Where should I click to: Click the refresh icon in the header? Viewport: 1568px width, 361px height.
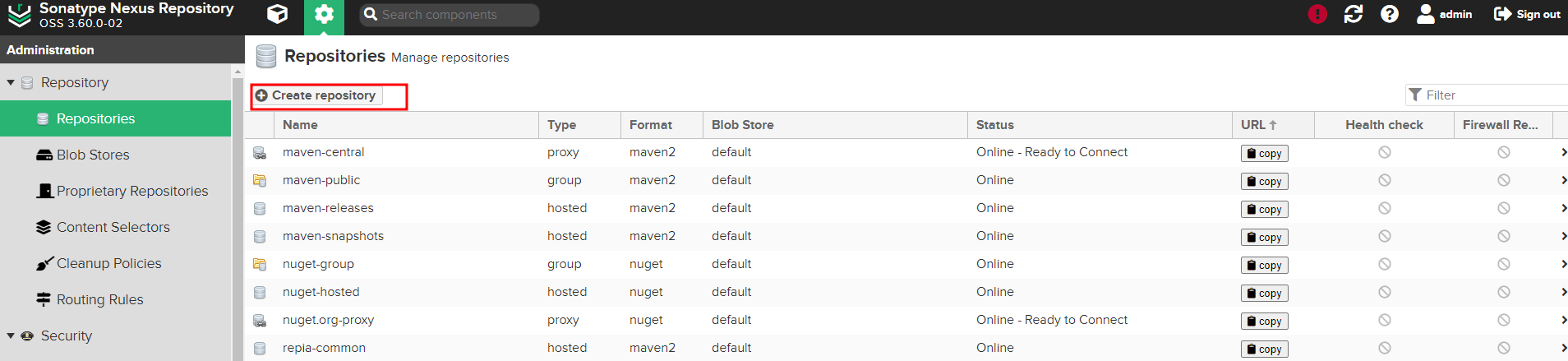coord(1354,14)
